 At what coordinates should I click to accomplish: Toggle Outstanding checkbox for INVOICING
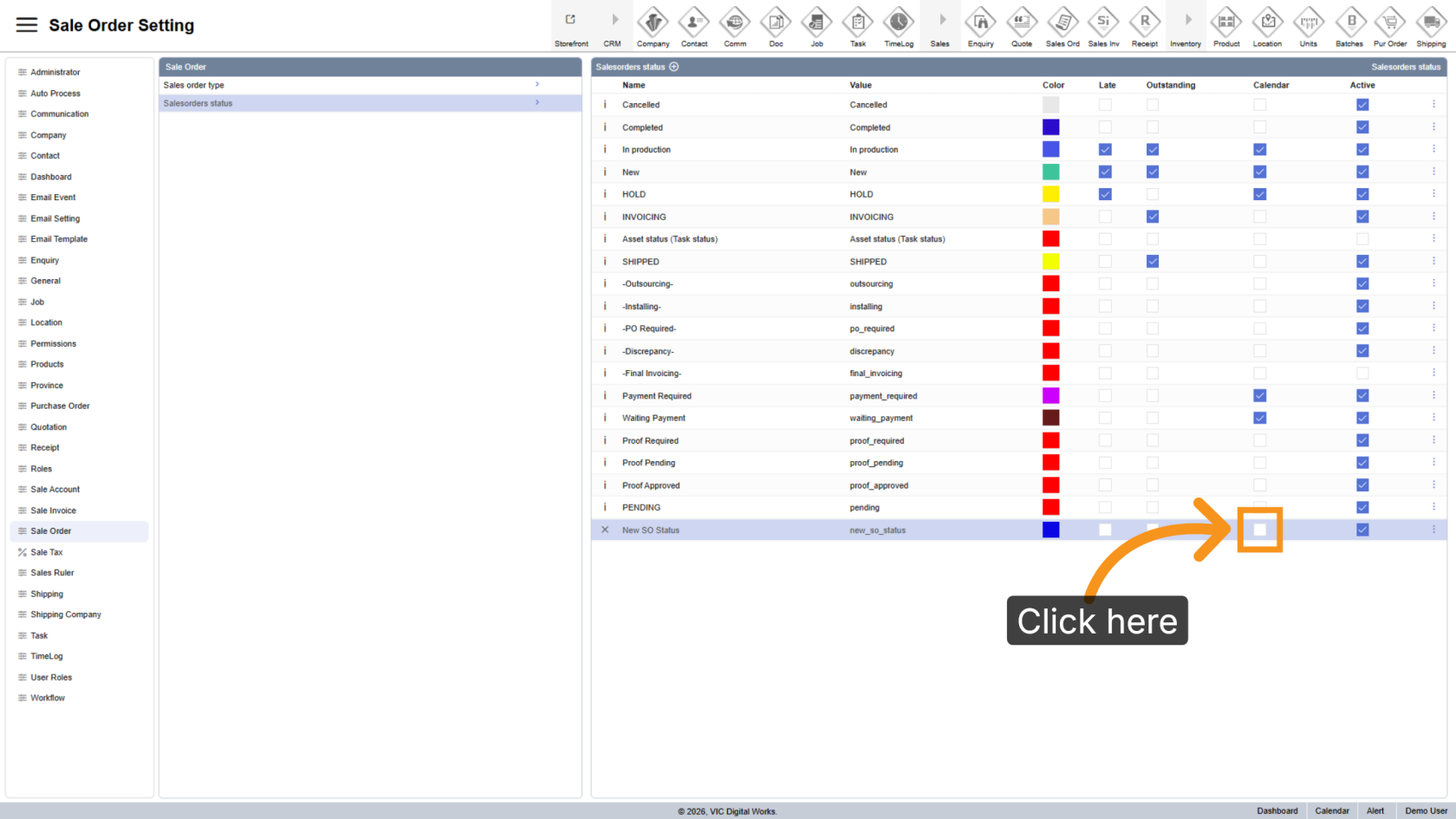tap(1152, 217)
